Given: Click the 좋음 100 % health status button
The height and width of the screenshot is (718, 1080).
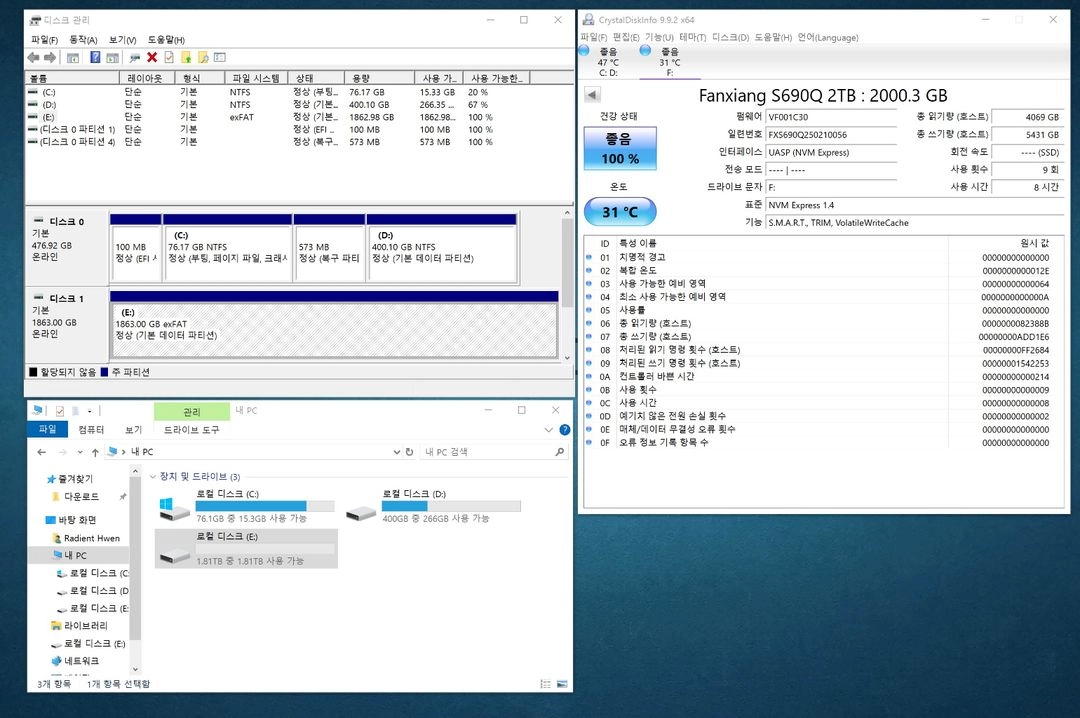Looking at the screenshot, I should [620, 148].
